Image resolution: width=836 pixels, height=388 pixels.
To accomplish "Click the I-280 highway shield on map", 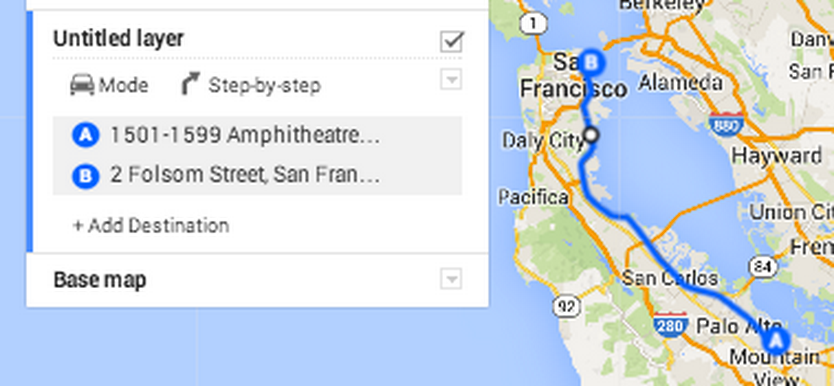I will 670,324.
